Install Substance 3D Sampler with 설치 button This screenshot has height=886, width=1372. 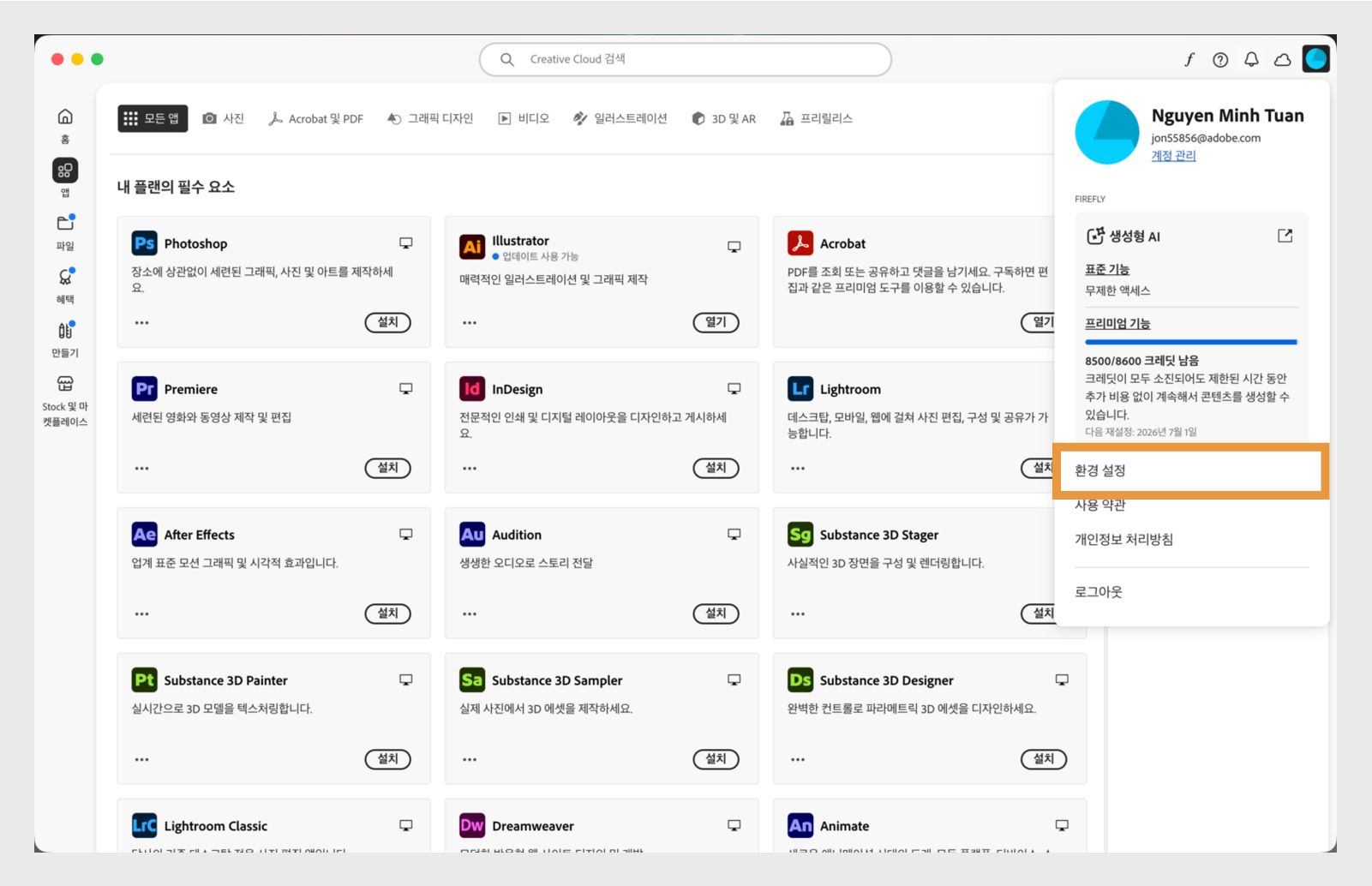click(716, 759)
